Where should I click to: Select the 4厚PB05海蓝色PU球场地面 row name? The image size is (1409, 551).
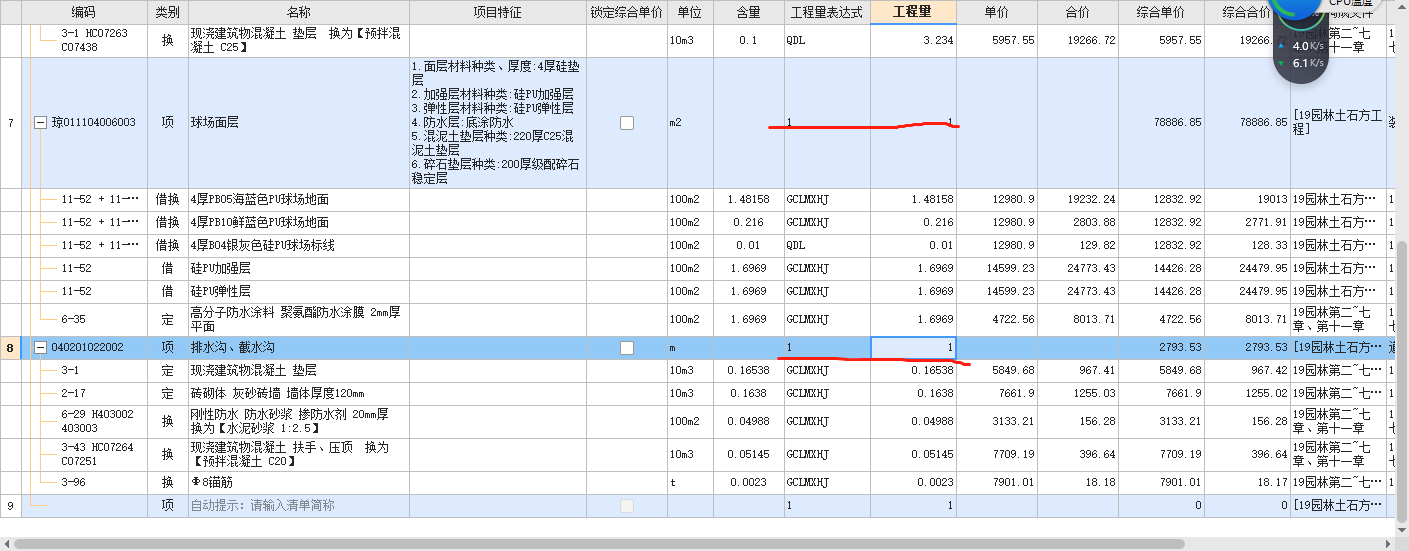point(299,200)
